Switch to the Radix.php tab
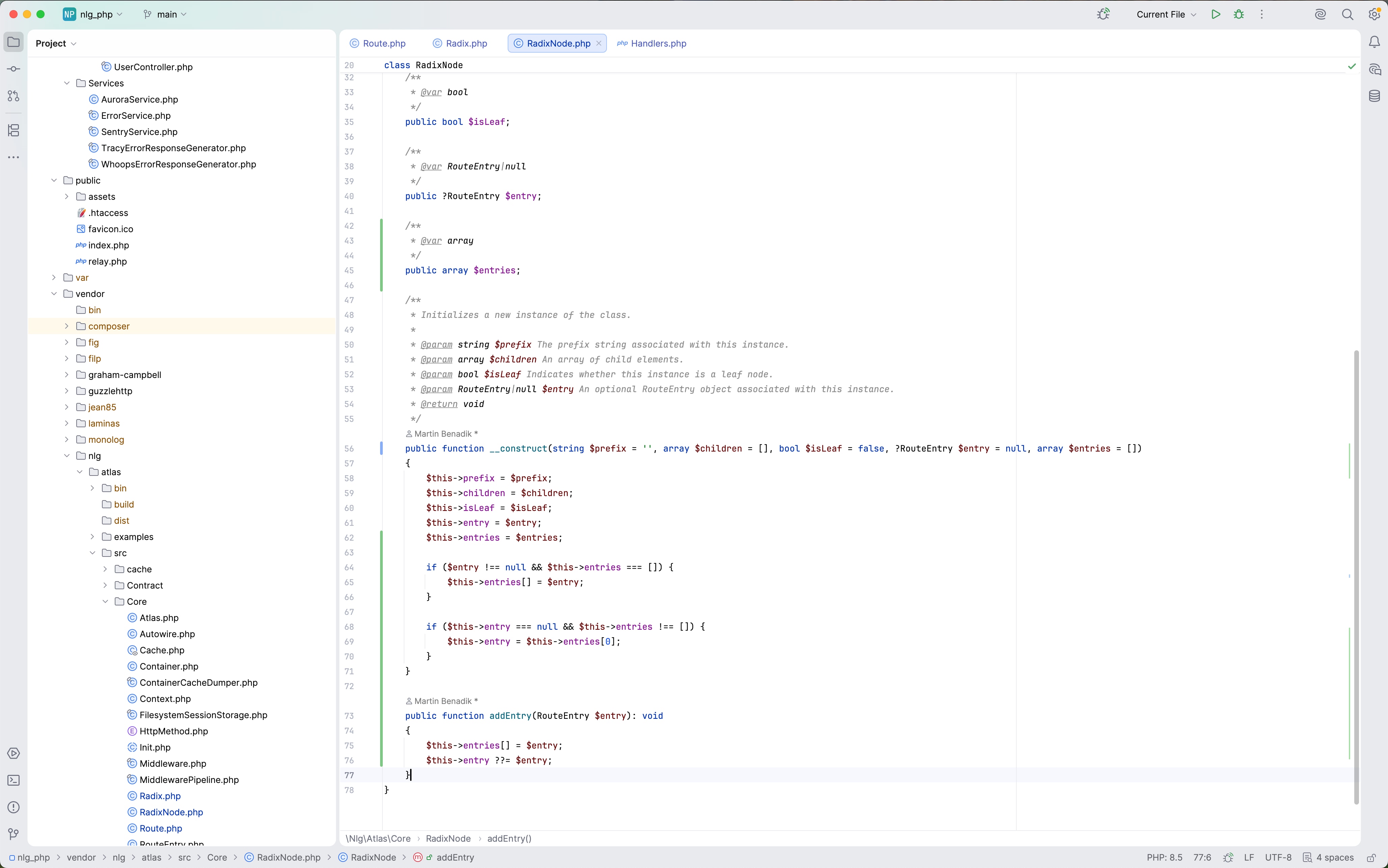 point(460,44)
